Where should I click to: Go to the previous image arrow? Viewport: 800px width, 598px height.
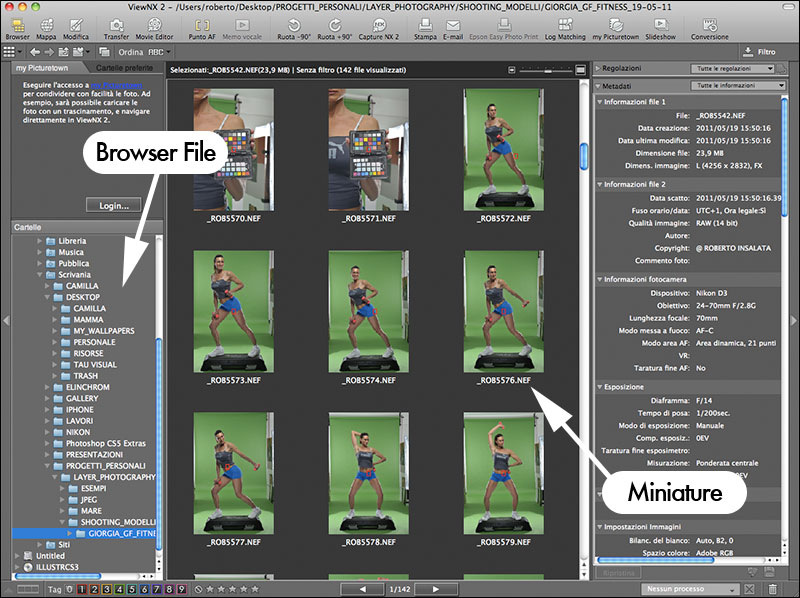[363, 589]
